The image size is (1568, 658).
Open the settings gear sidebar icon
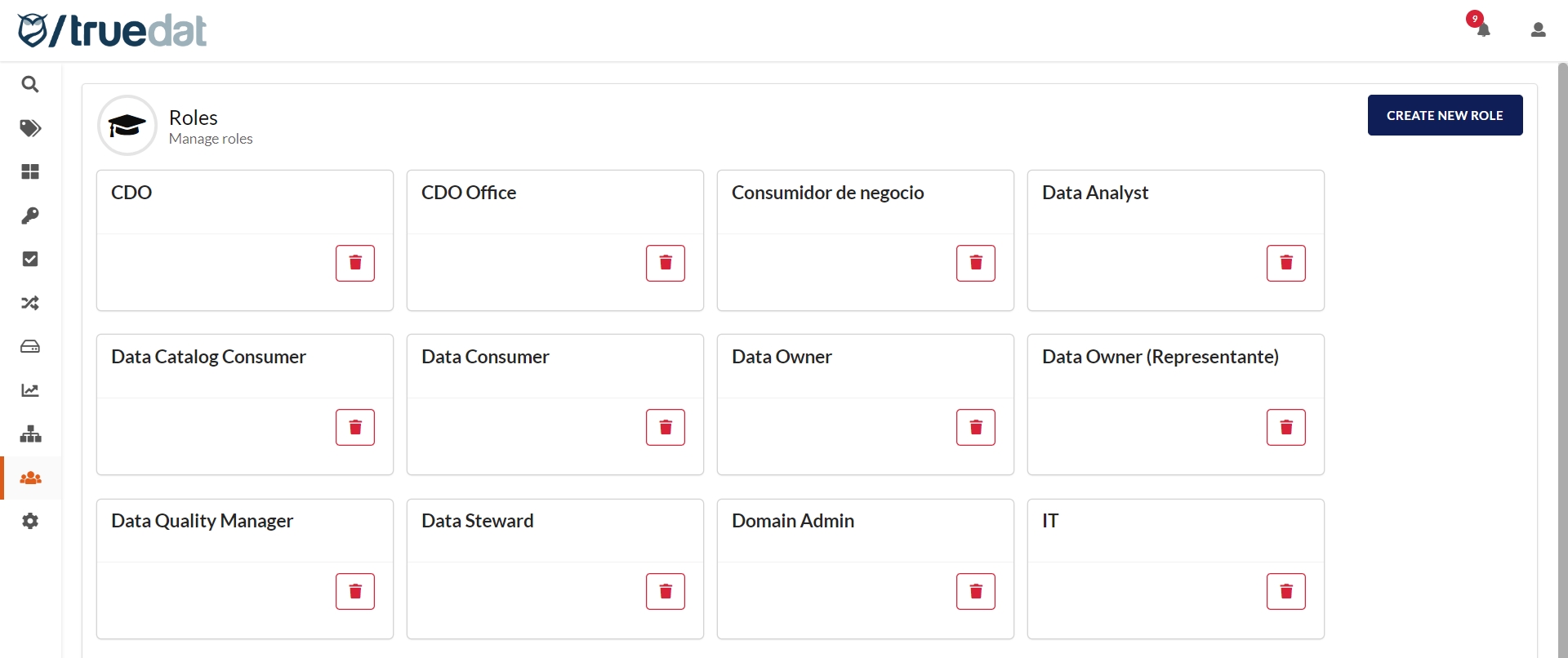[x=30, y=521]
